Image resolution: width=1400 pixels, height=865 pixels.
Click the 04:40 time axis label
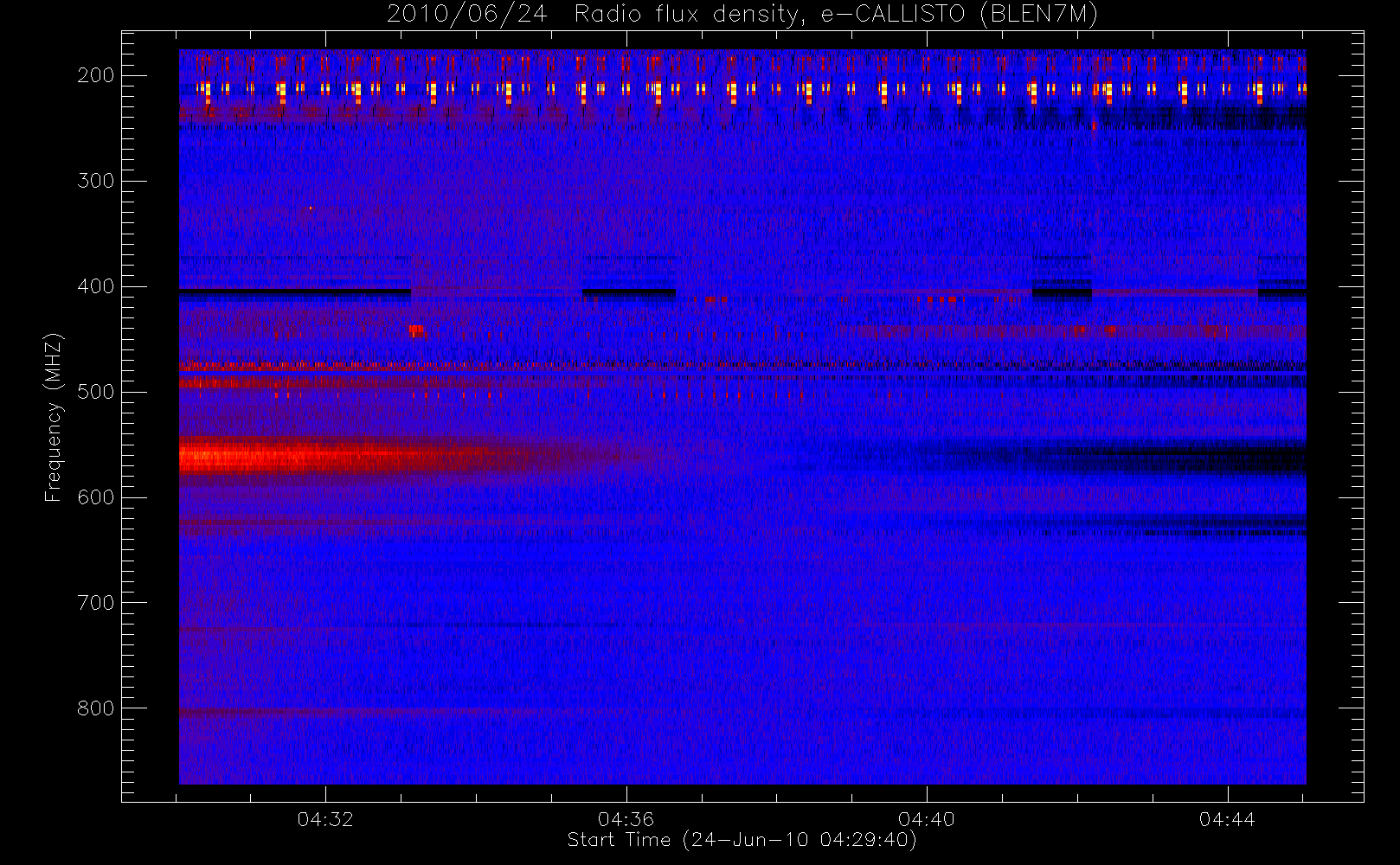(927, 819)
